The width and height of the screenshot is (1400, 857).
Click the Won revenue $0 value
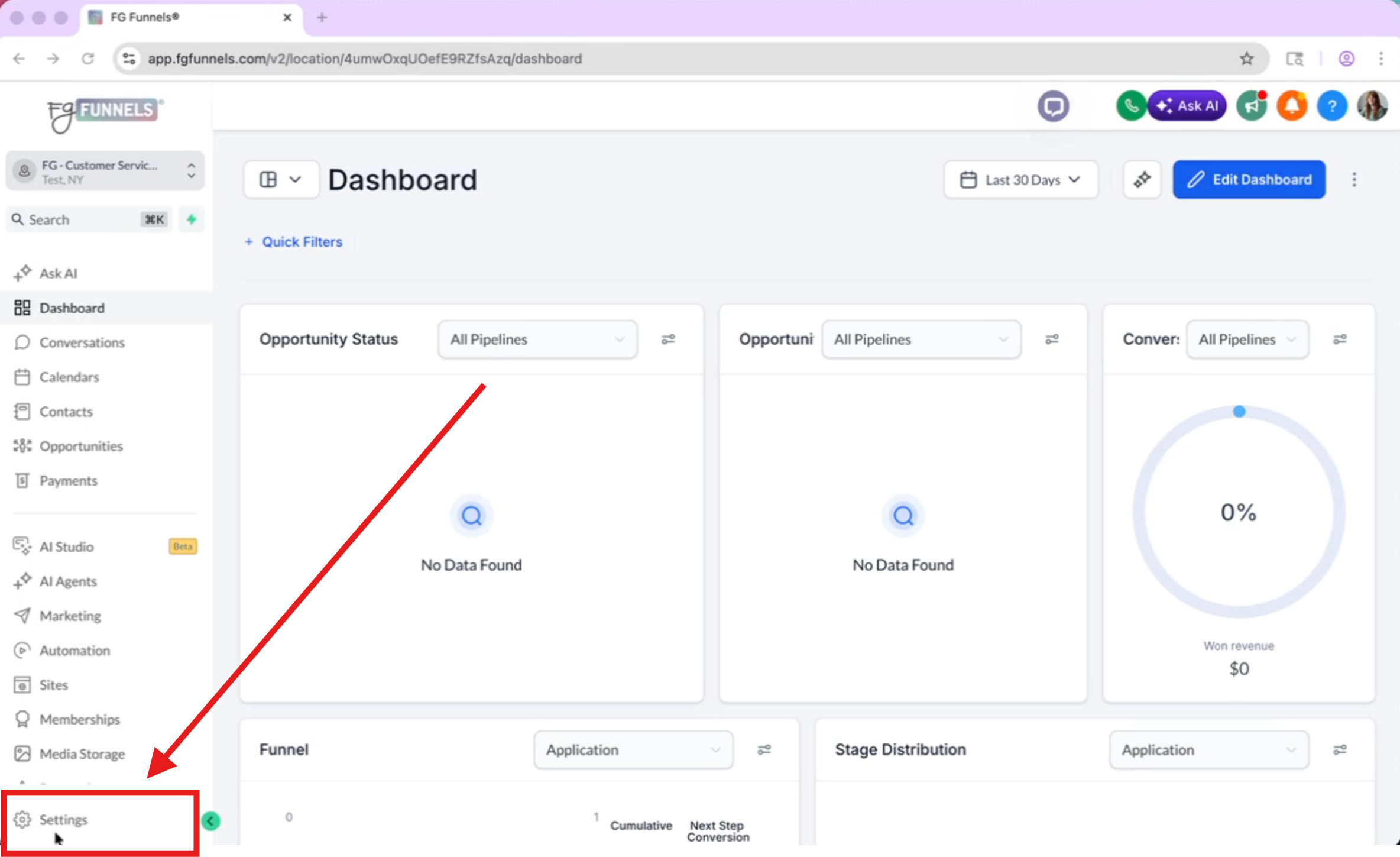click(1239, 669)
